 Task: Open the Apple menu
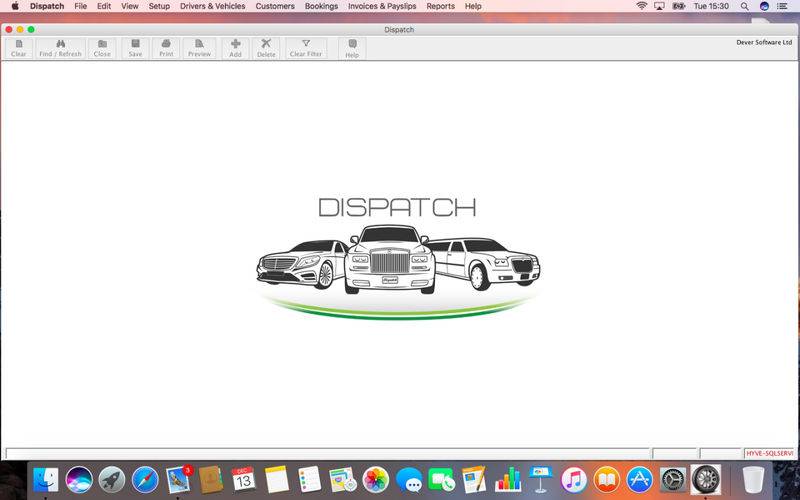[x=15, y=6]
